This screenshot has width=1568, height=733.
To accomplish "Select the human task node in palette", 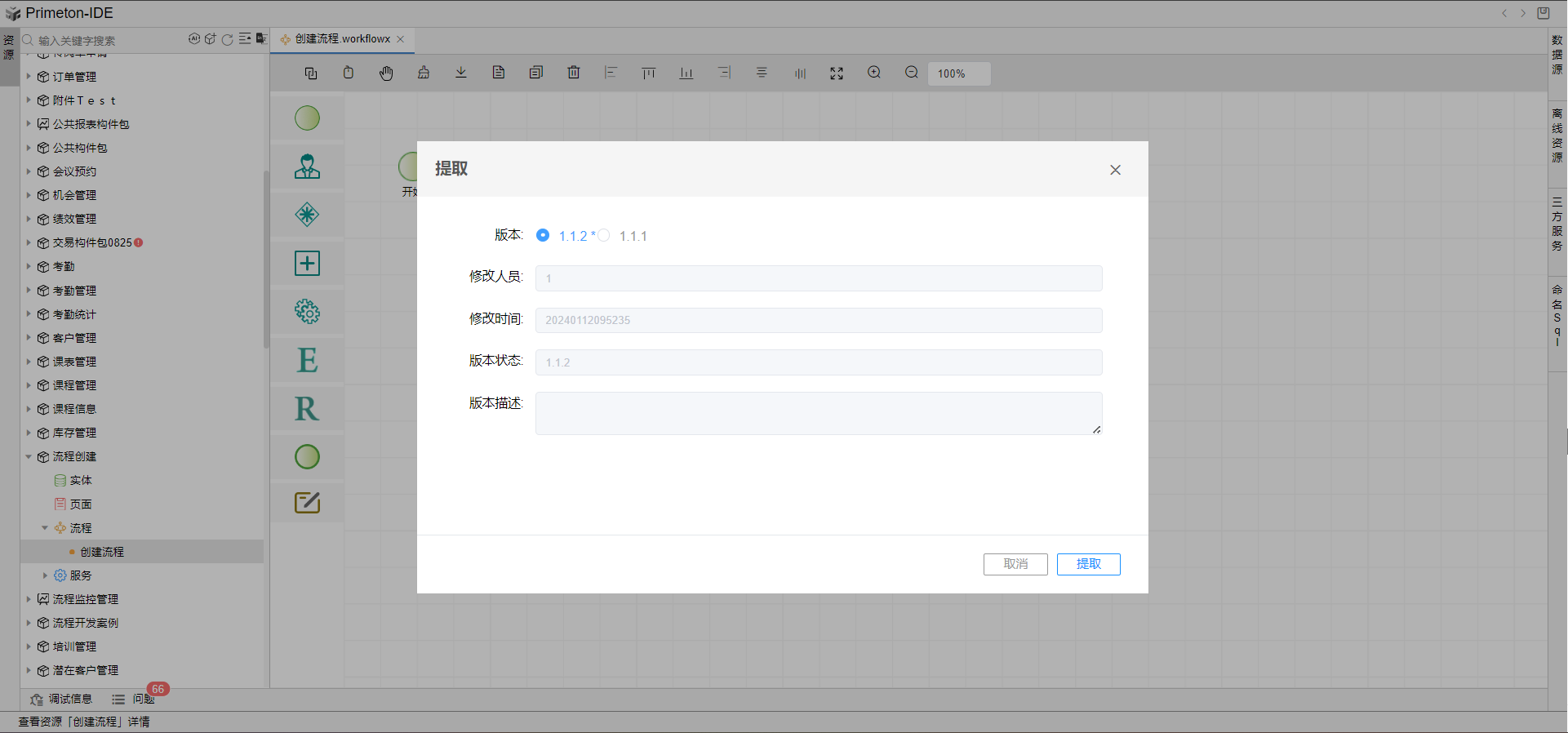I will tap(307, 167).
